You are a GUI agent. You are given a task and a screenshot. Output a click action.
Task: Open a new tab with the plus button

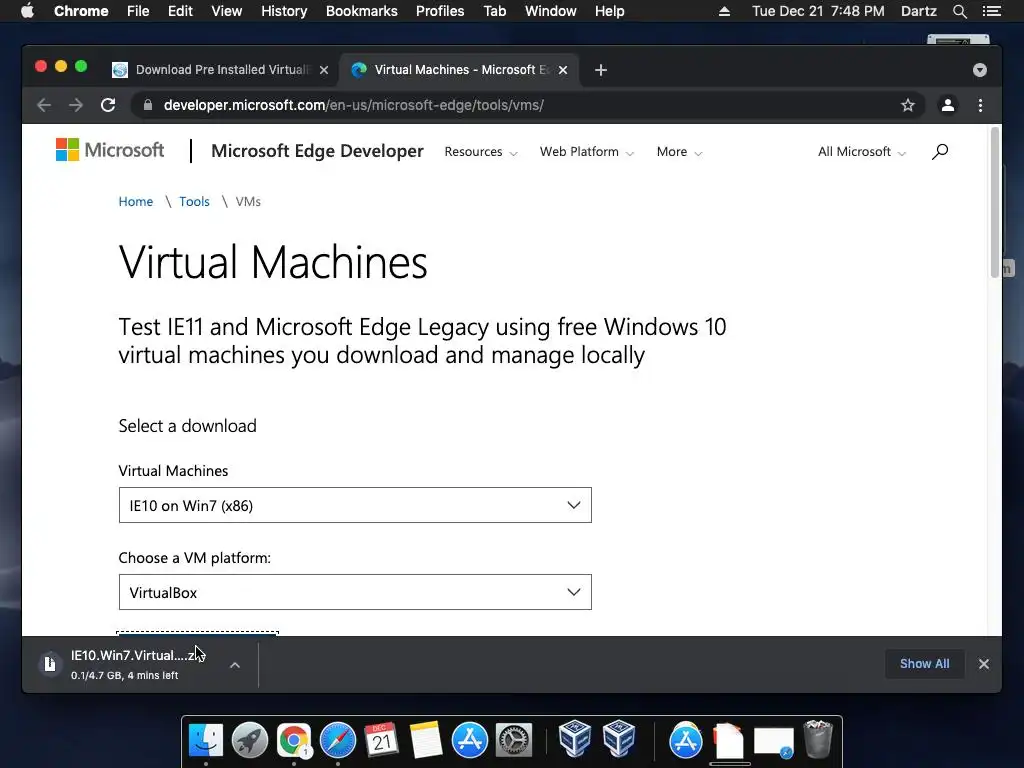point(601,70)
